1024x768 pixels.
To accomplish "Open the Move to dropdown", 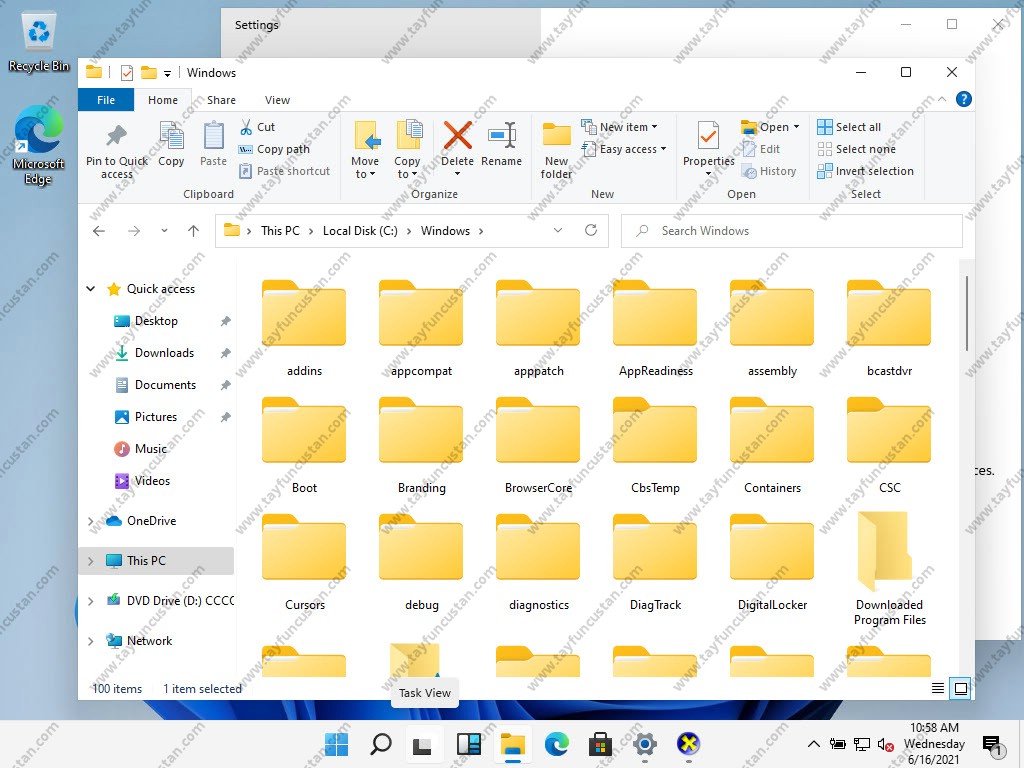I will tap(365, 150).
